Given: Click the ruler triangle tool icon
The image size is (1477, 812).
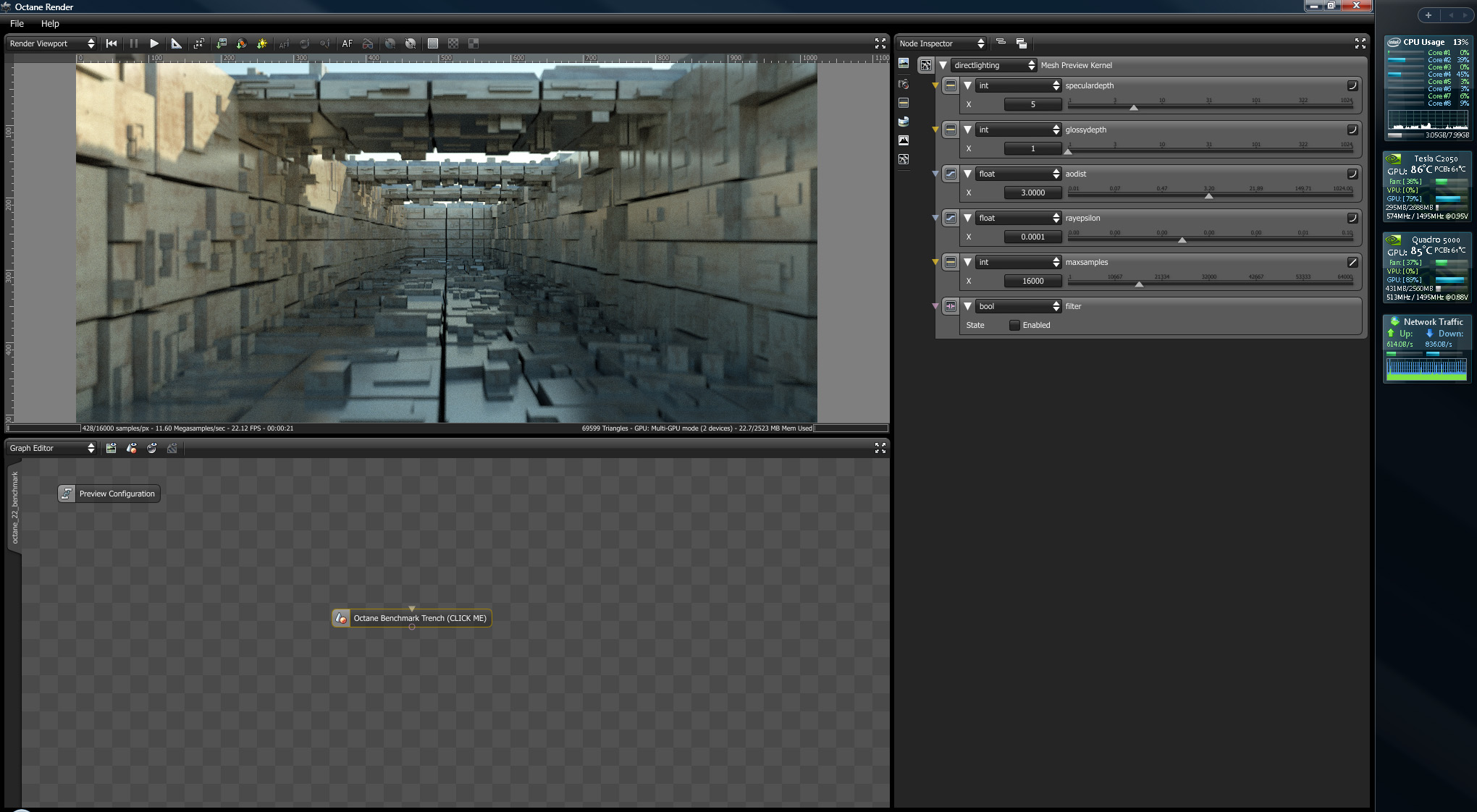Looking at the screenshot, I should tap(176, 43).
